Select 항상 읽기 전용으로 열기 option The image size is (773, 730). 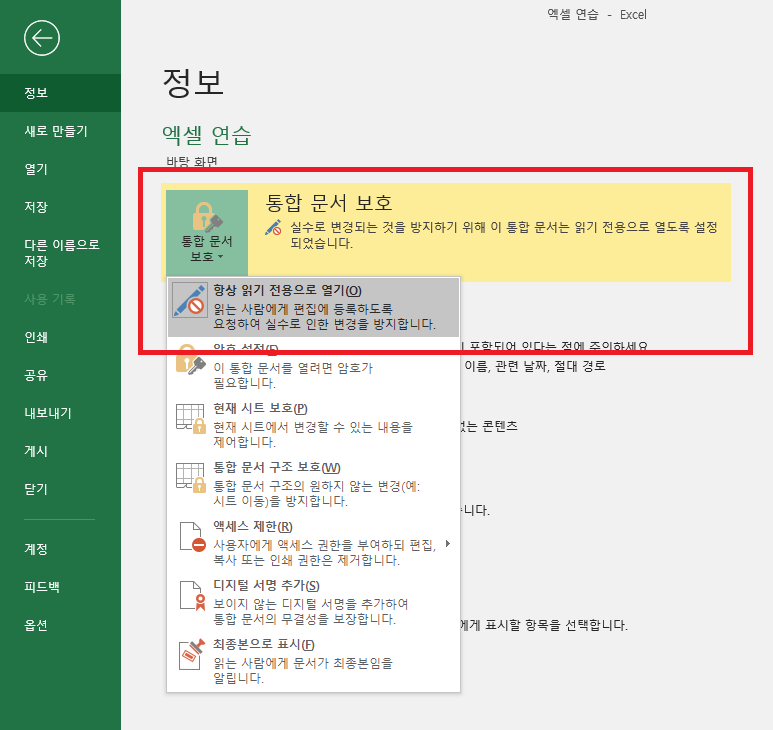click(314, 307)
